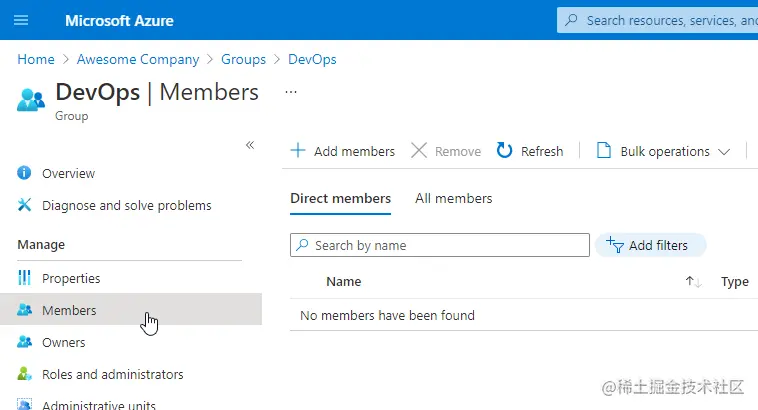Click the Members people icon in sidebar

(x=24, y=309)
